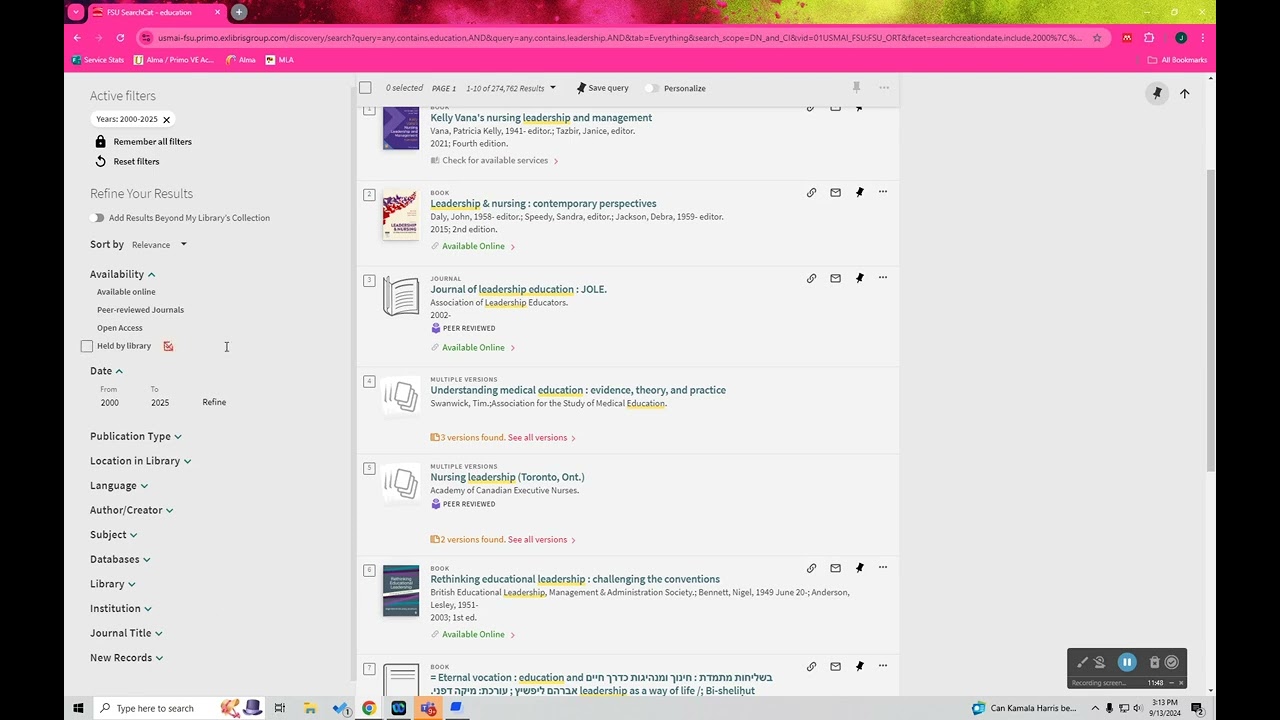Click the results toolbar ellipsis menu
This screenshot has width=1280, height=720.
click(884, 88)
